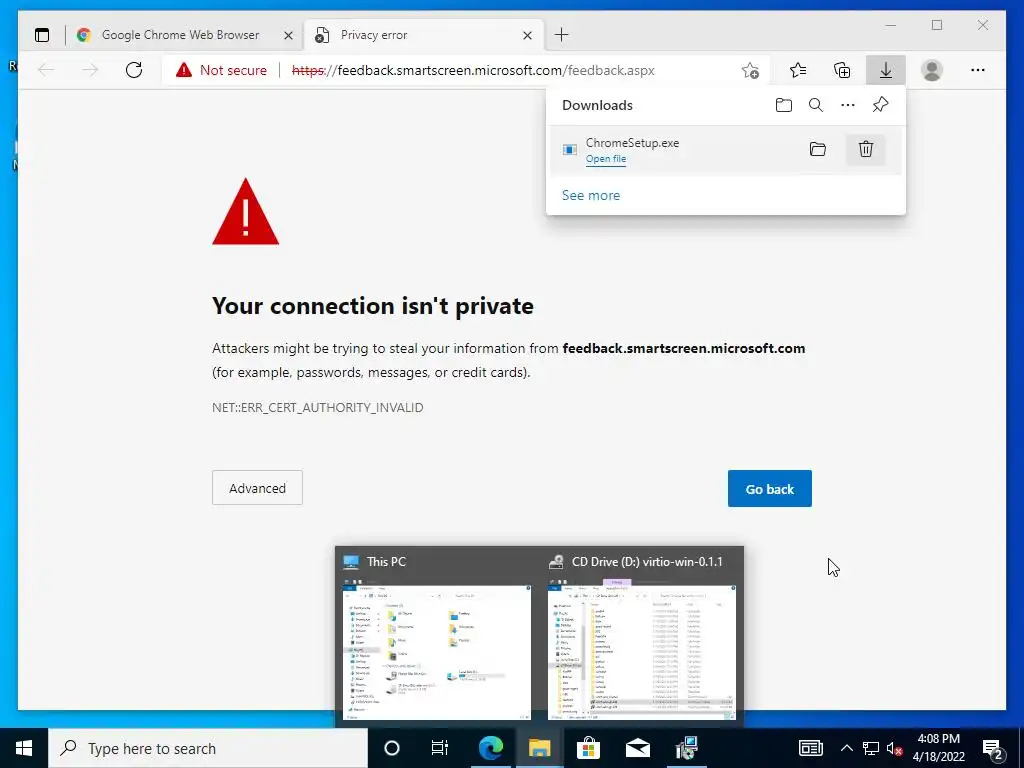Viewport: 1024px width, 768px height.
Task: Click Microsoft Edge taskbar icon
Action: coord(490,748)
